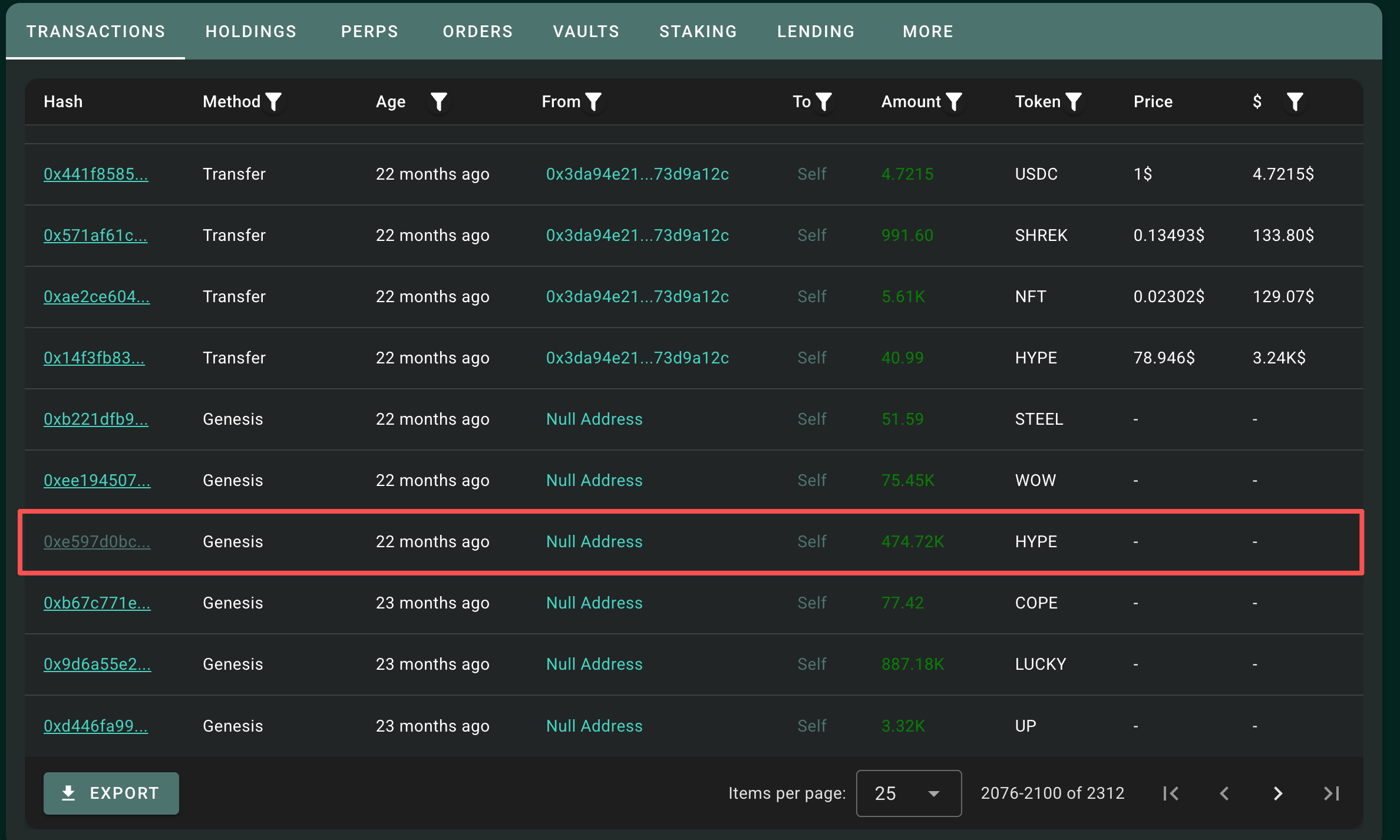
Task: Open the Staking tab
Action: [x=698, y=31]
